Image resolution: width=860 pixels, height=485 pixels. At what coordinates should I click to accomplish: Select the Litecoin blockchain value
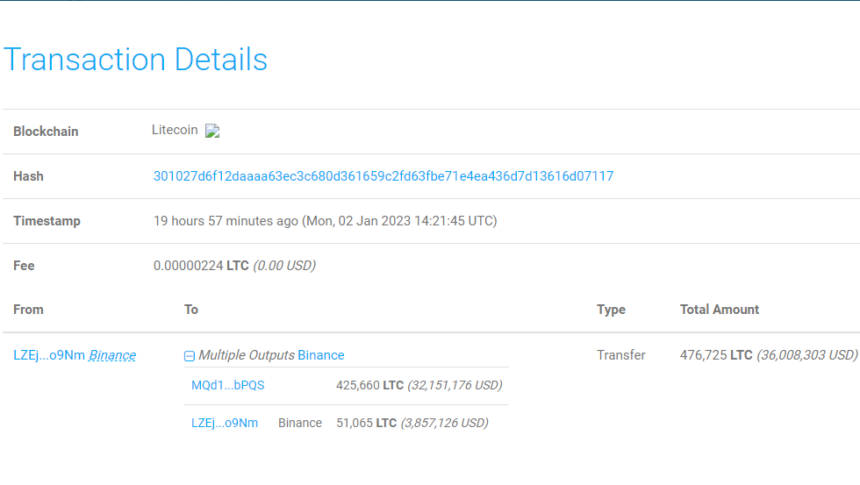[174, 130]
